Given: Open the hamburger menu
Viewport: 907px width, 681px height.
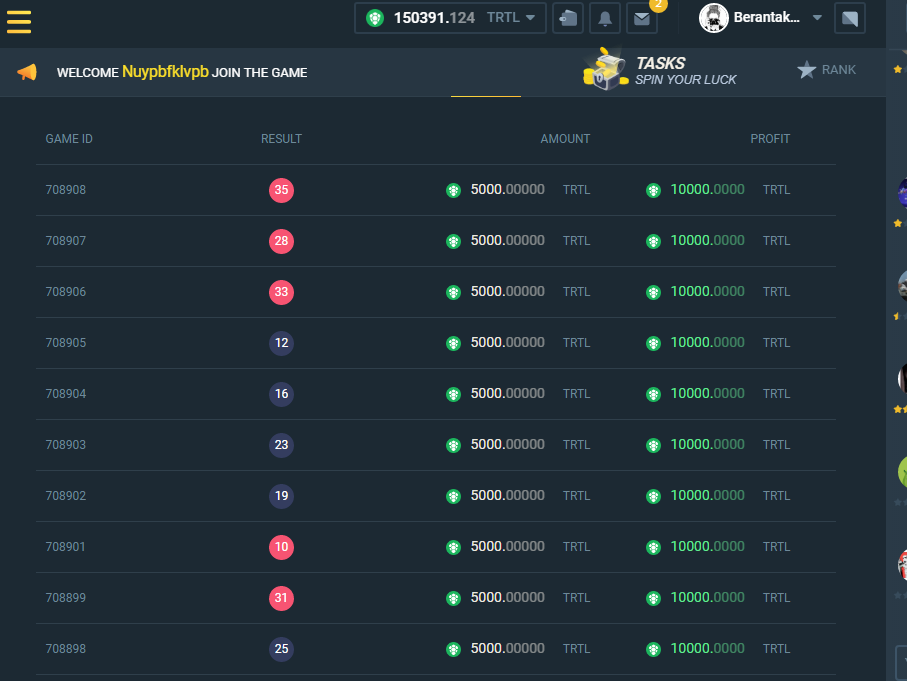Looking at the screenshot, I should tap(19, 21).
